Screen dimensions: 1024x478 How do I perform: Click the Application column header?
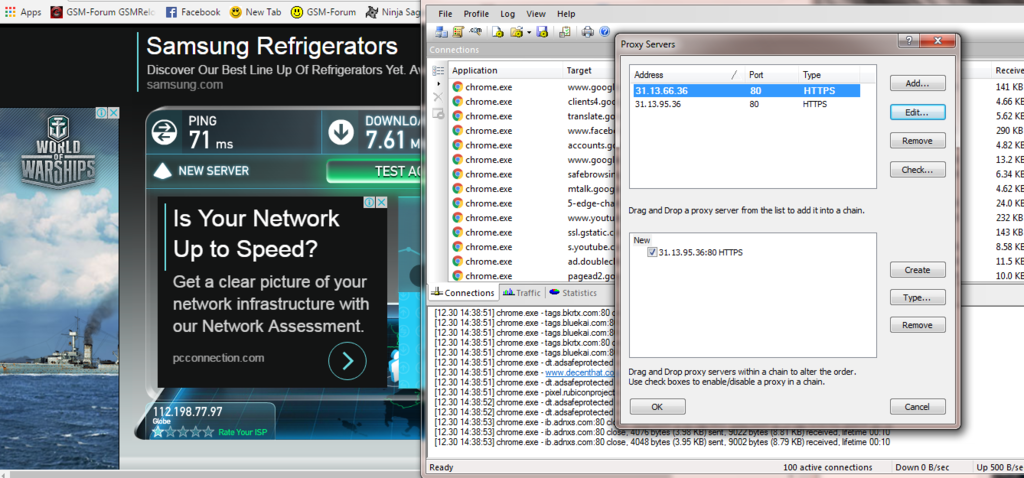[505, 71]
